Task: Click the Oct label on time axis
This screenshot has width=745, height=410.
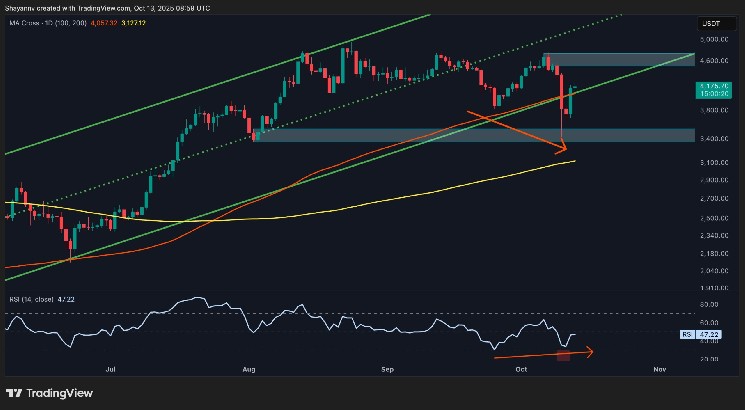Action: click(x=520, y=369)
